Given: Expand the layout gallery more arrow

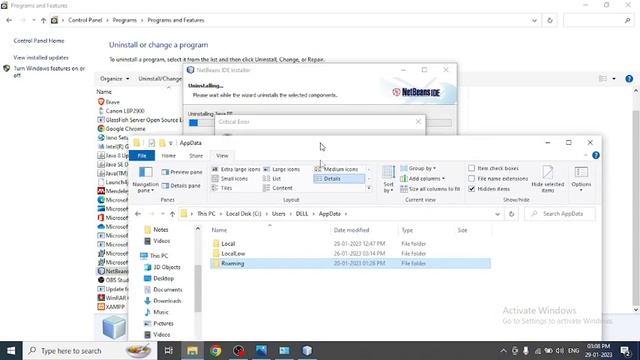Looking at the screenshot, I should click(369, 188).
